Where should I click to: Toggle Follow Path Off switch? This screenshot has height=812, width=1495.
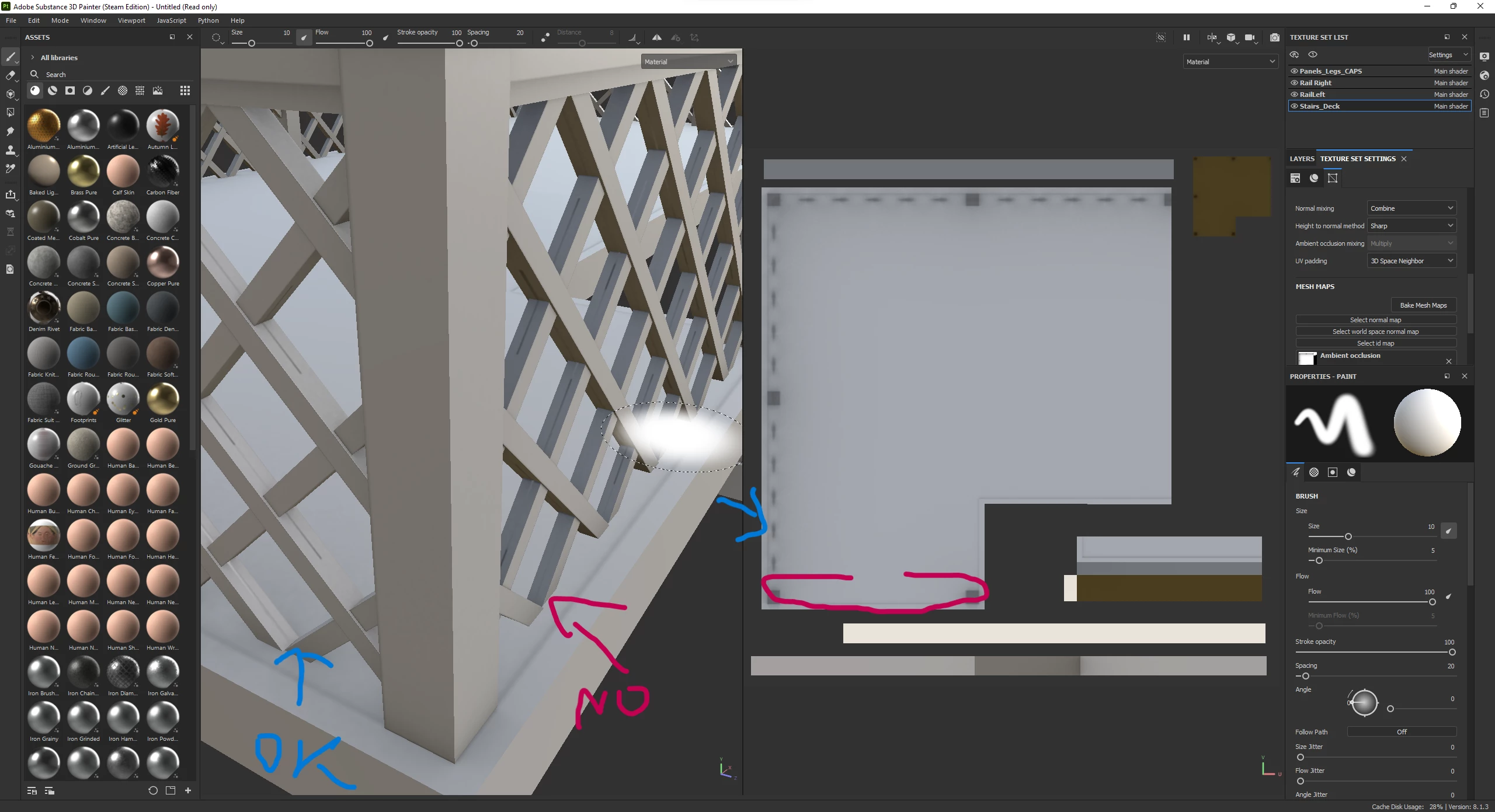coord(1401,732)
